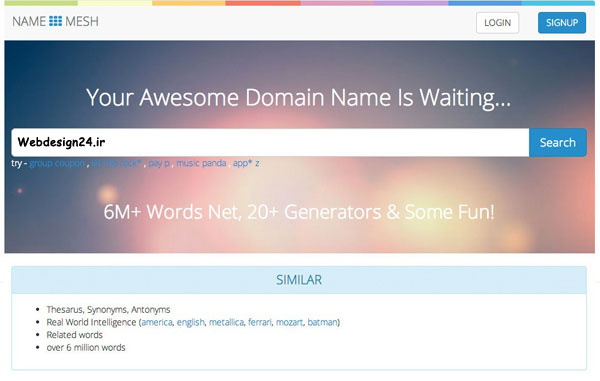
Task: Click the NAME MESH logo text
Action: (x=55, y=21)
